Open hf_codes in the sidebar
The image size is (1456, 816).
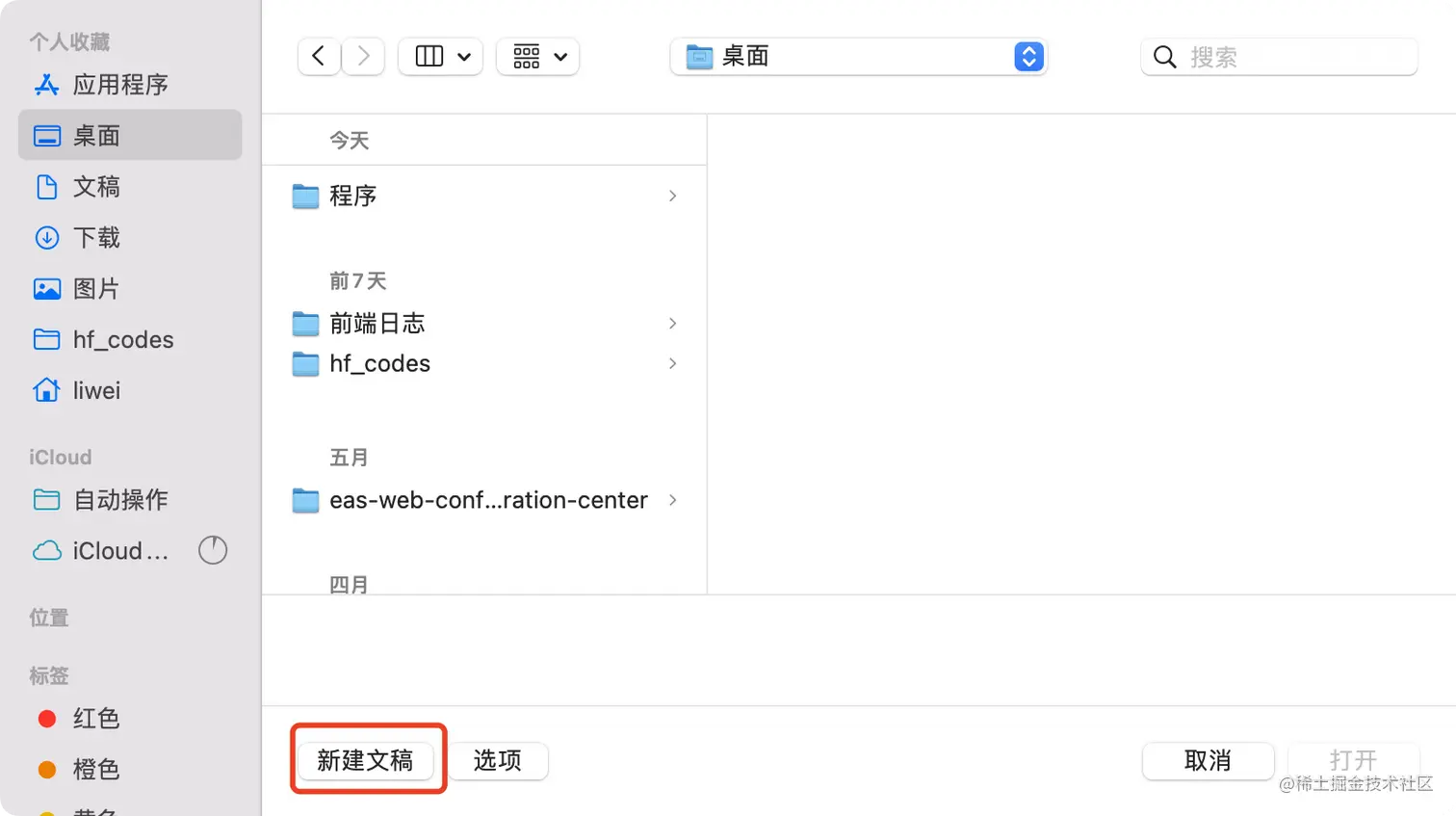click(x=130, y=339)
